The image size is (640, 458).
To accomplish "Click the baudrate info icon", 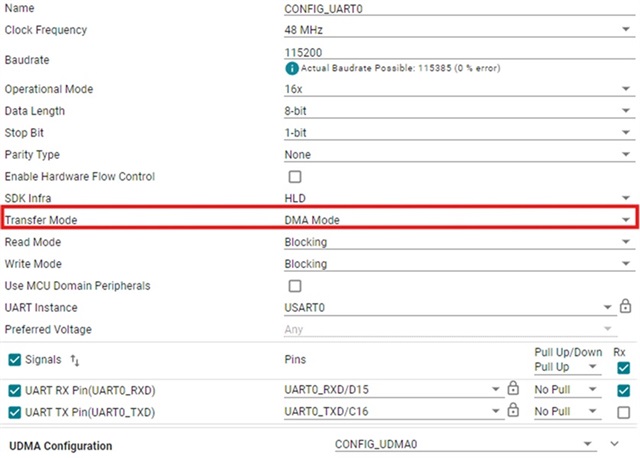I will coord(291,68).
